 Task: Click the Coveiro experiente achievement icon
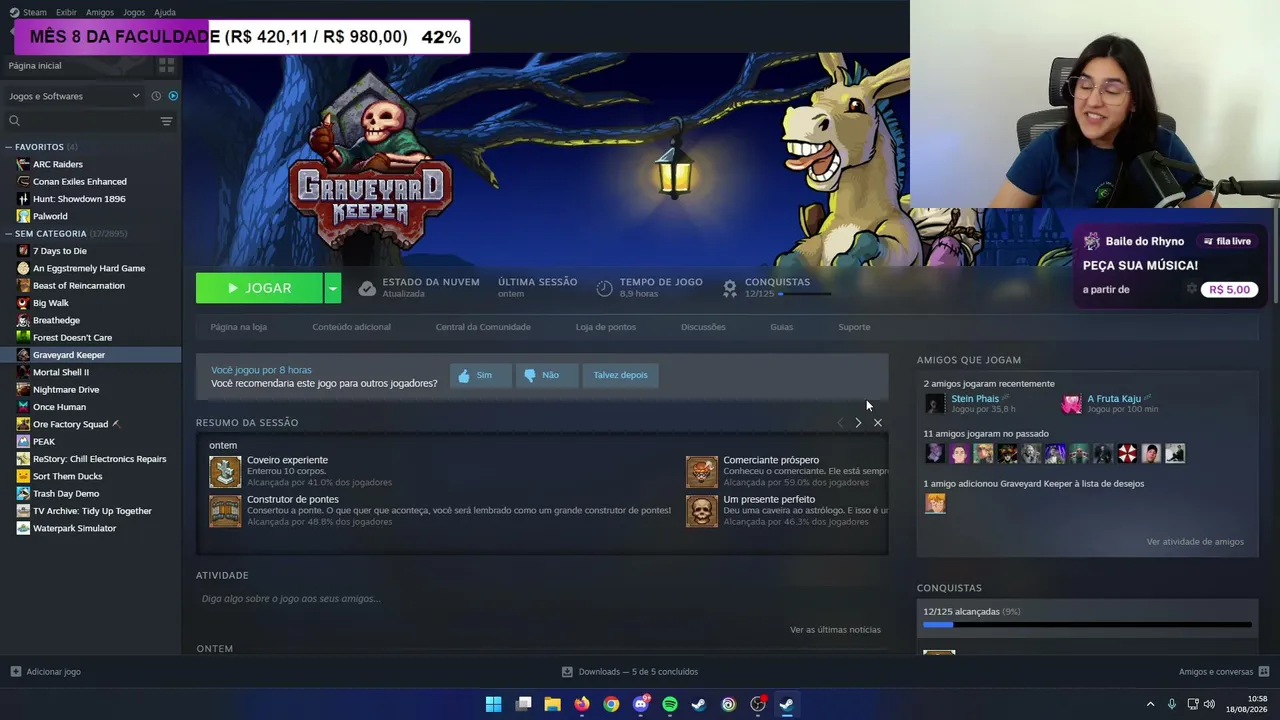coord(225,472)
